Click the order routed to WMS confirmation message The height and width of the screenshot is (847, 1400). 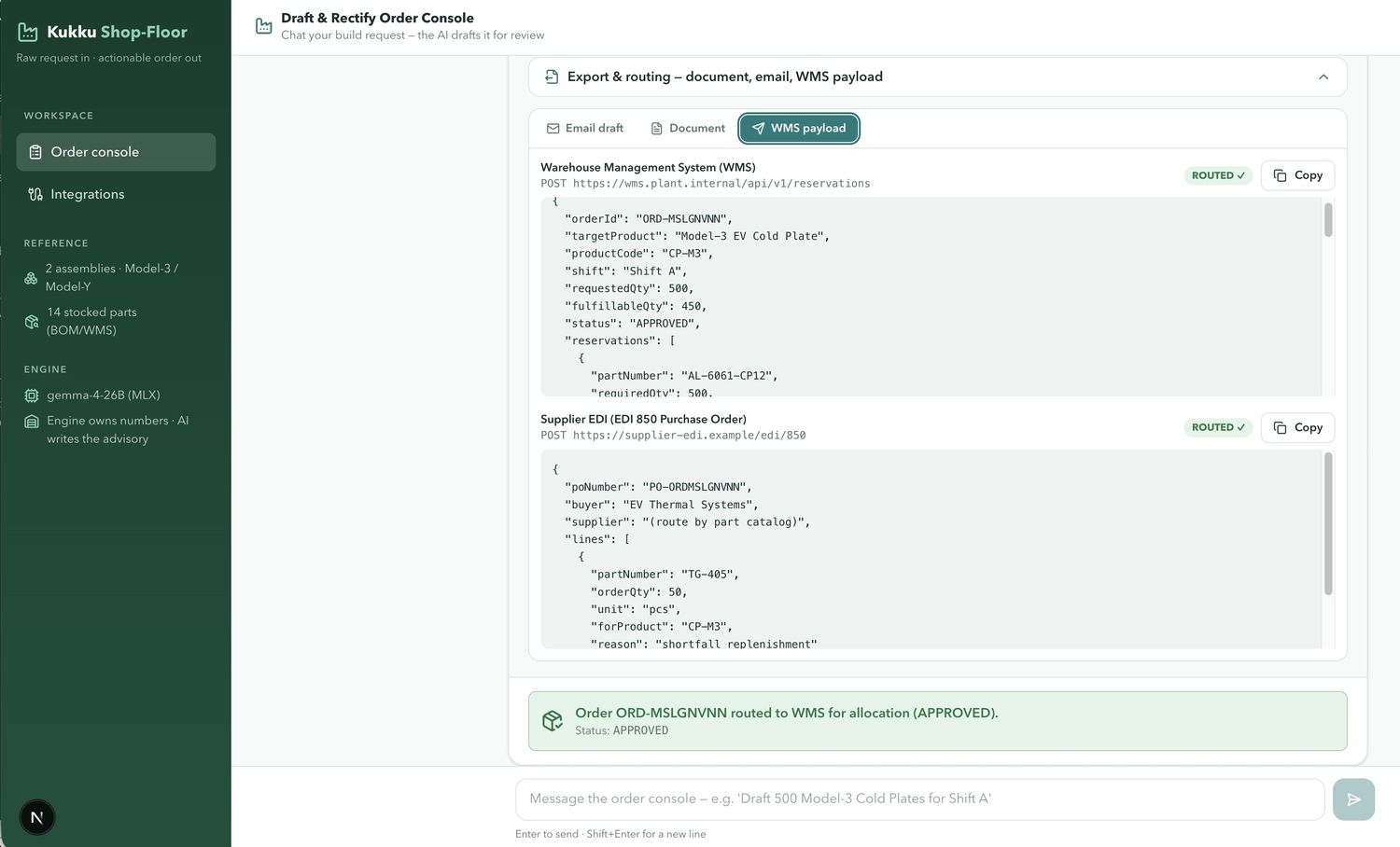click(x=786, y=713)
